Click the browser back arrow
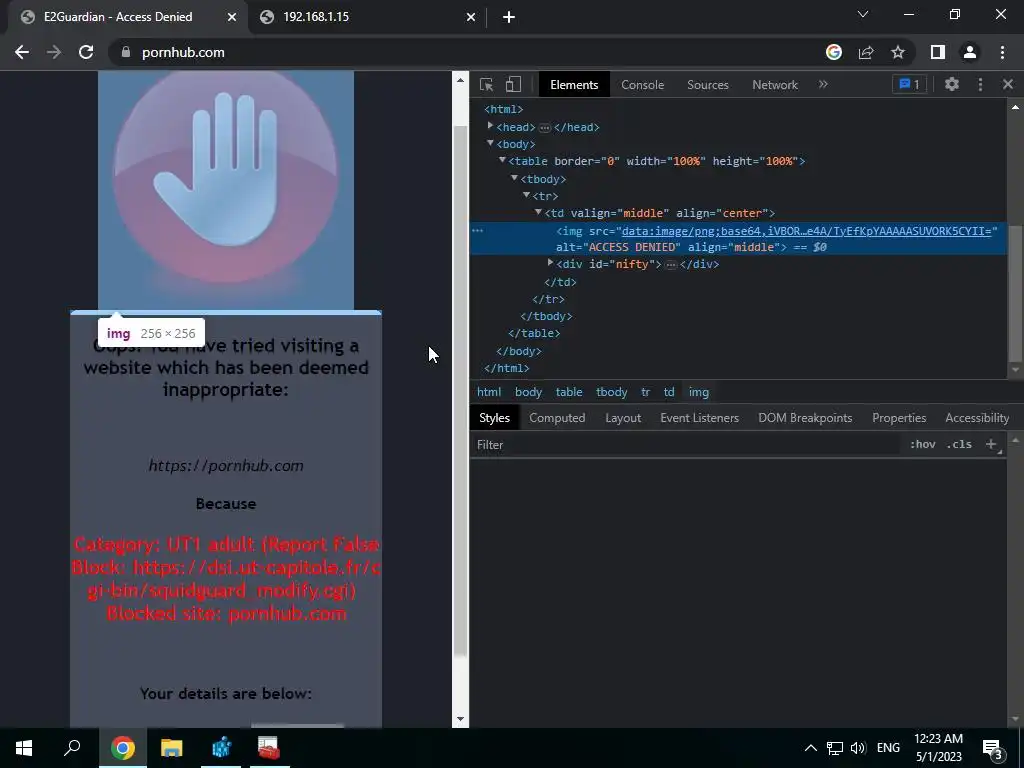1024x768 pixels. point(22,52)
